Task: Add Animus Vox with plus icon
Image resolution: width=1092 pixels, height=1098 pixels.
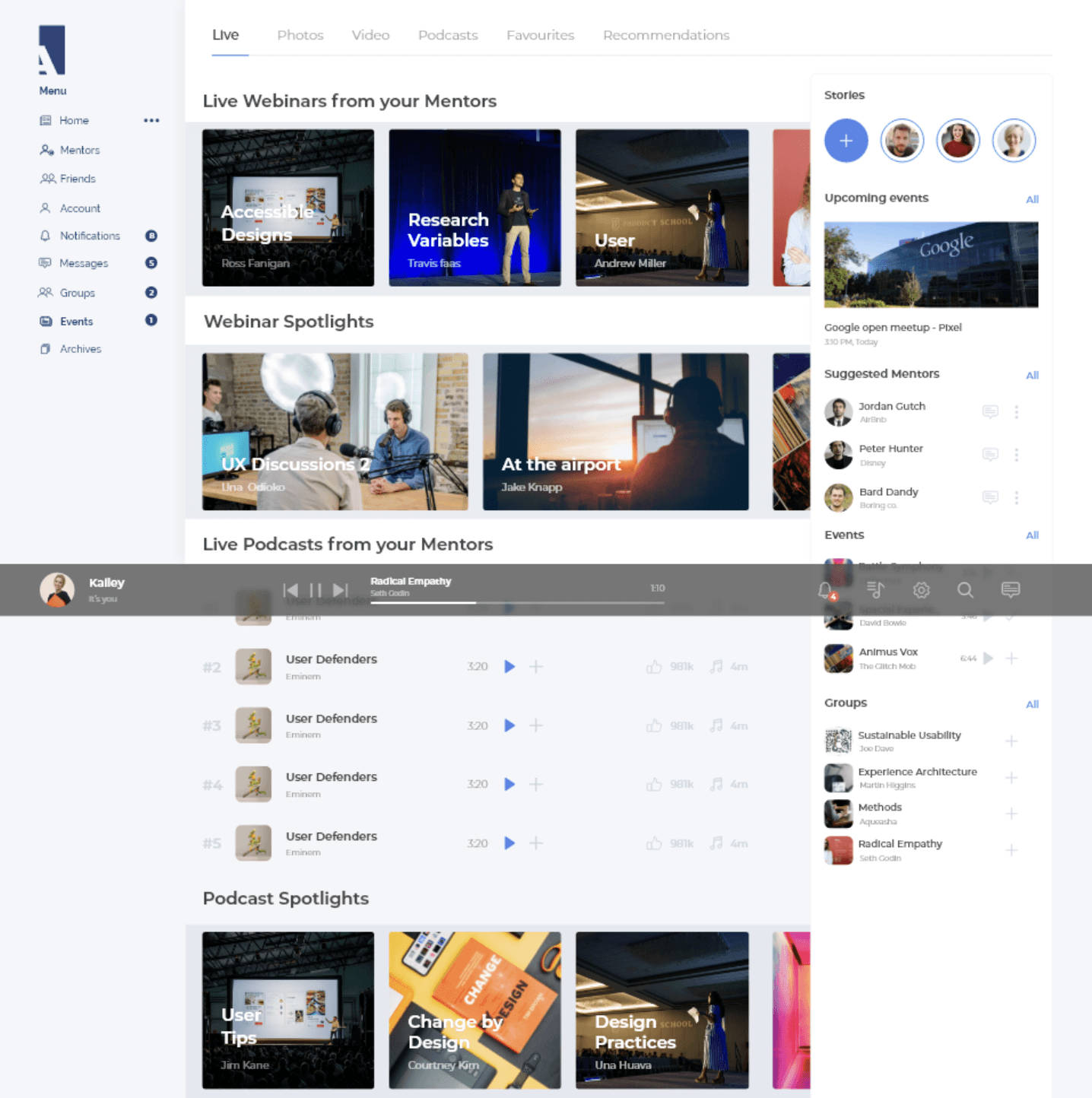Action: (x=1011, y=658)
